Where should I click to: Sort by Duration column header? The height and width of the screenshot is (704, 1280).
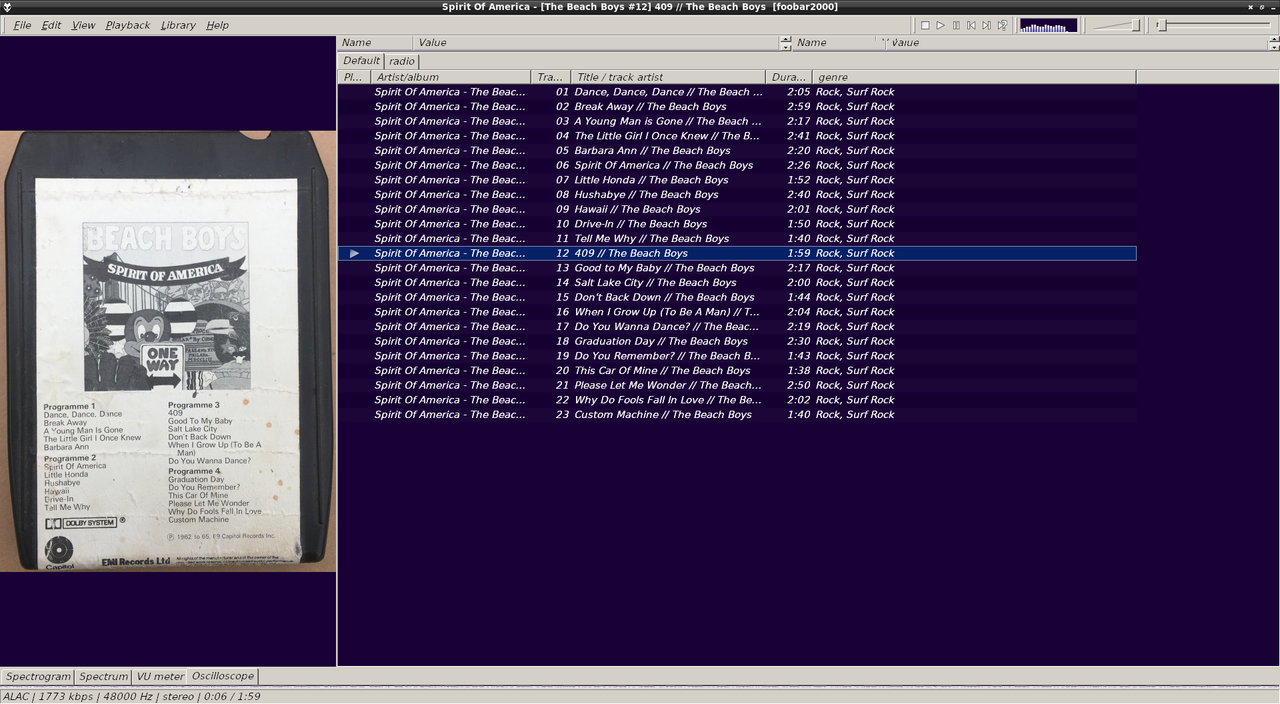click(789, 77)
